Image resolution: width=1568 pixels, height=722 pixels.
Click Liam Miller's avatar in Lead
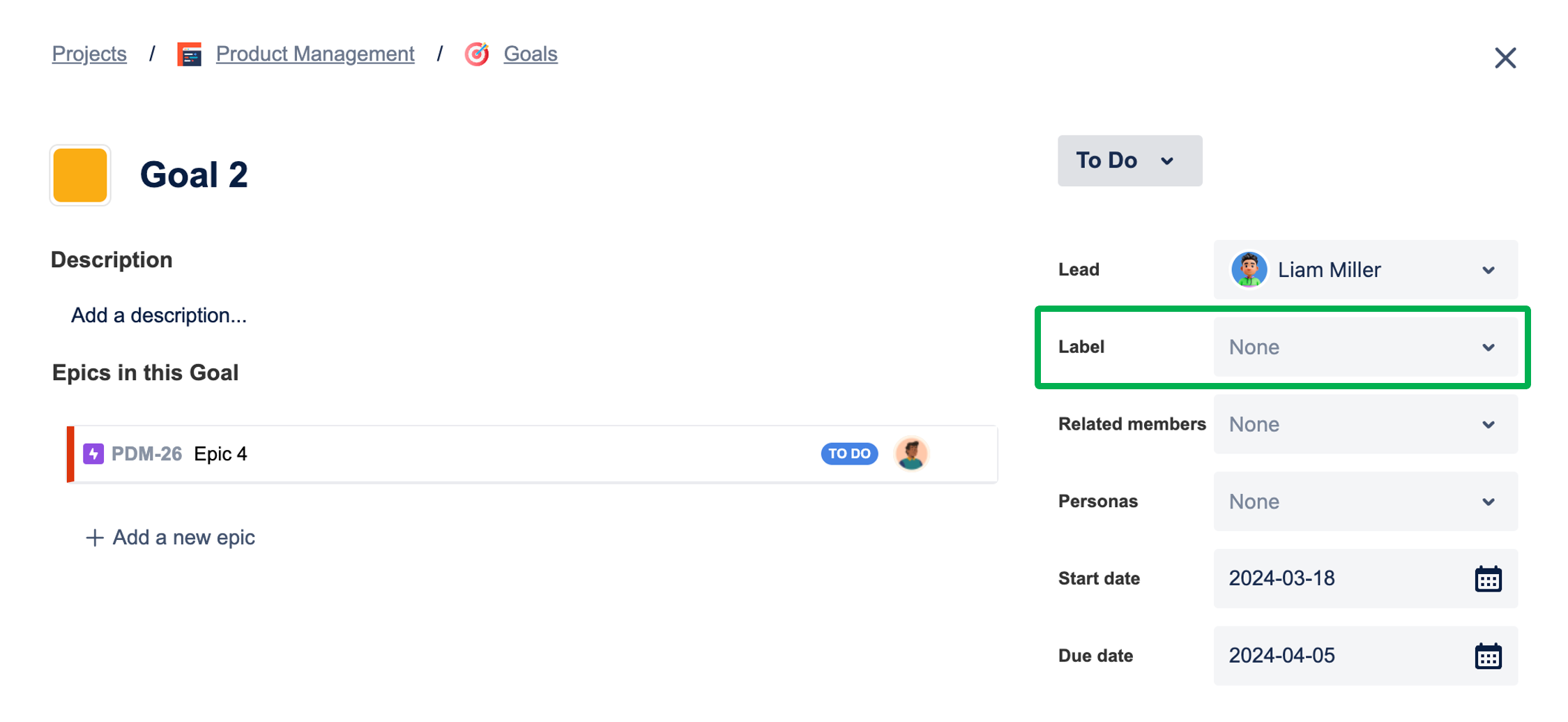[1249, 270]
